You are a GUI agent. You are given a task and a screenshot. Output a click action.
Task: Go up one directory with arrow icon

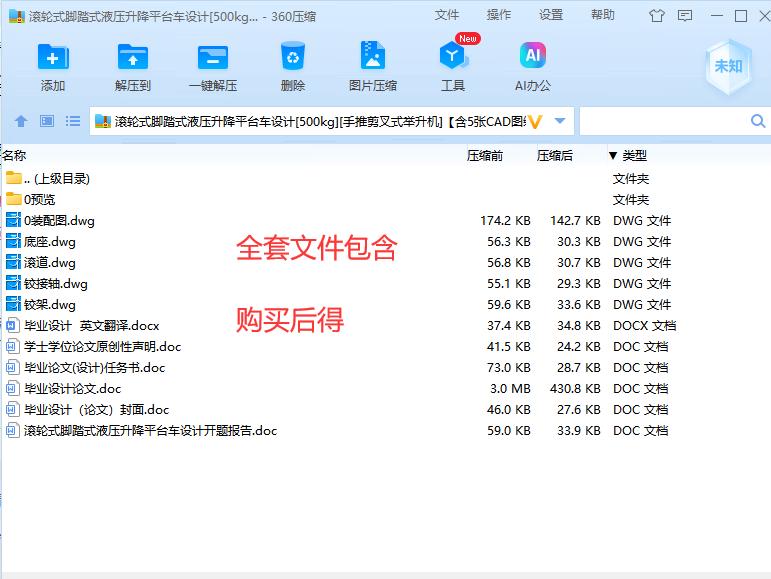[21, 121]
